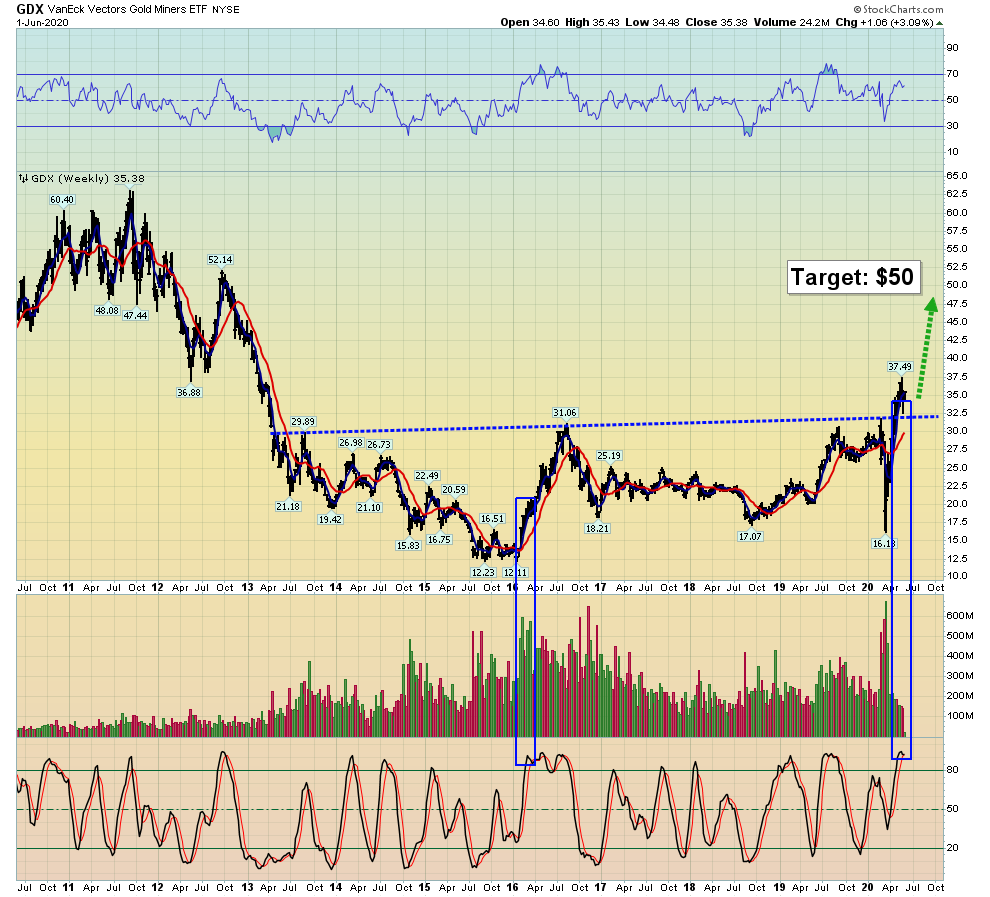Click the 37.49 recent high label
The width and height of the screenshot is (990, 897).
tap(900, 366)
